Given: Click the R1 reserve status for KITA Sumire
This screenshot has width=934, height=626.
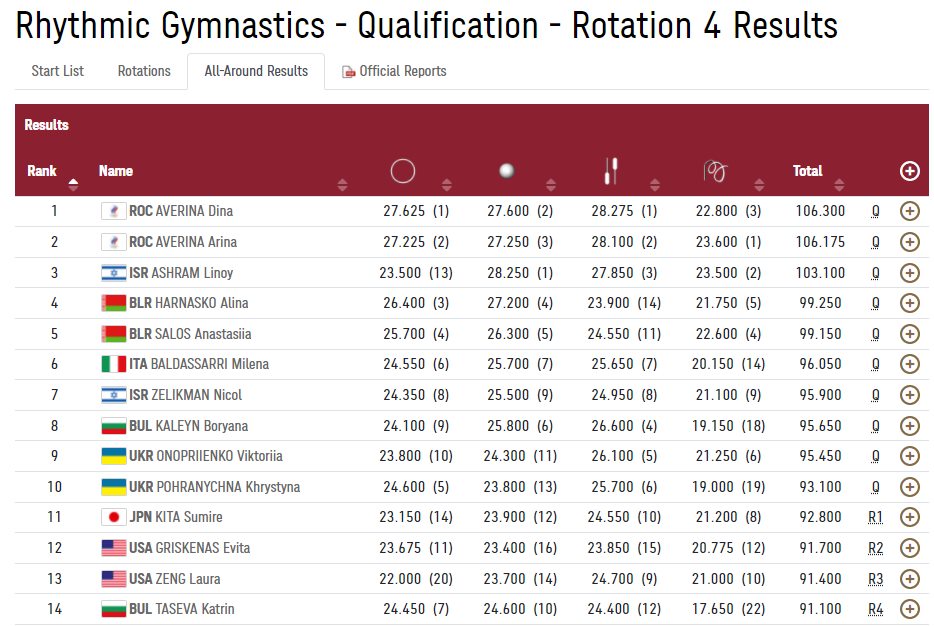Looking at the screenshot, I should coord(875,517).
